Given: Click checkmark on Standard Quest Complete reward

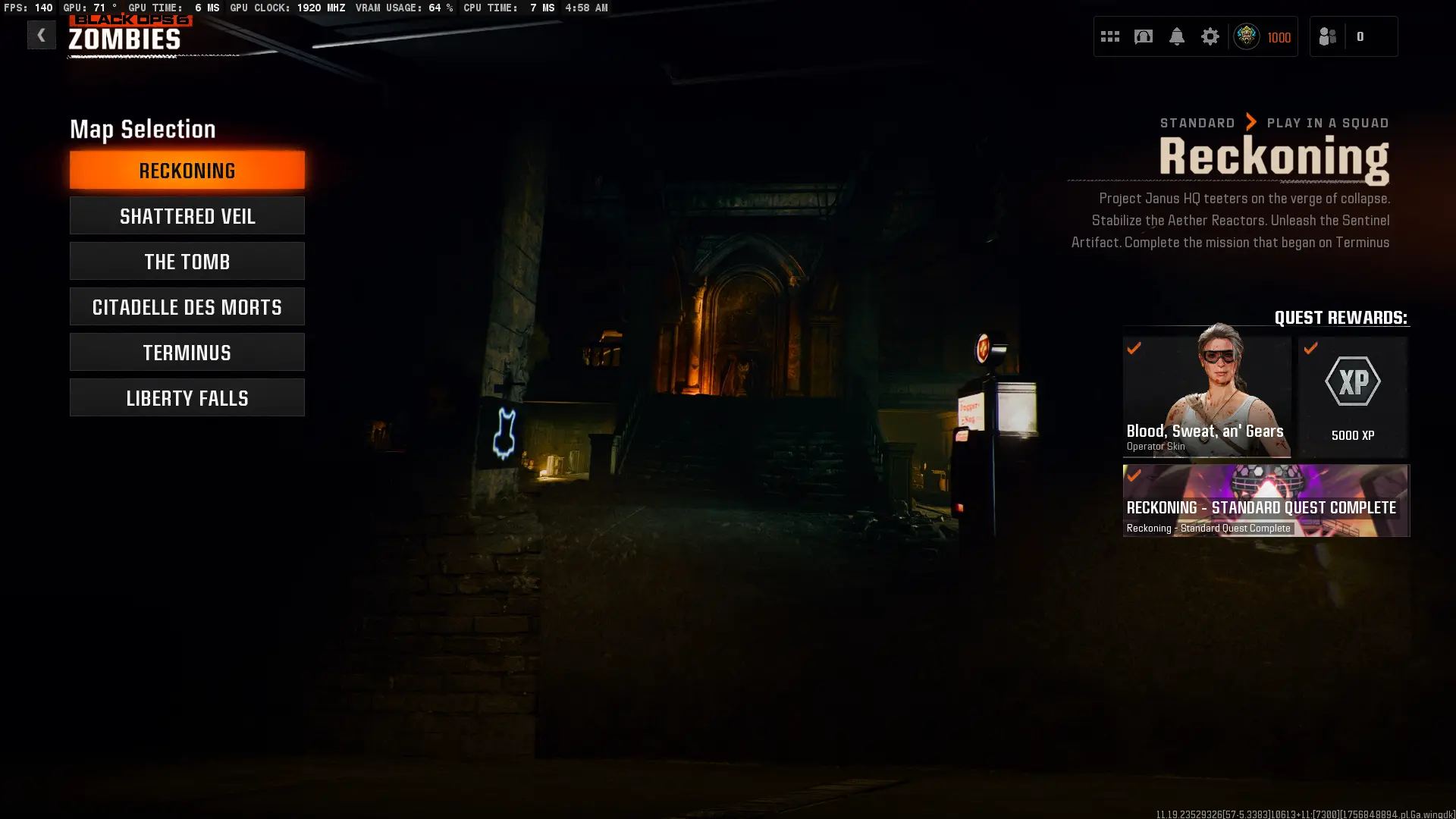Looking at the screenshot, I should pos(1134,475).
